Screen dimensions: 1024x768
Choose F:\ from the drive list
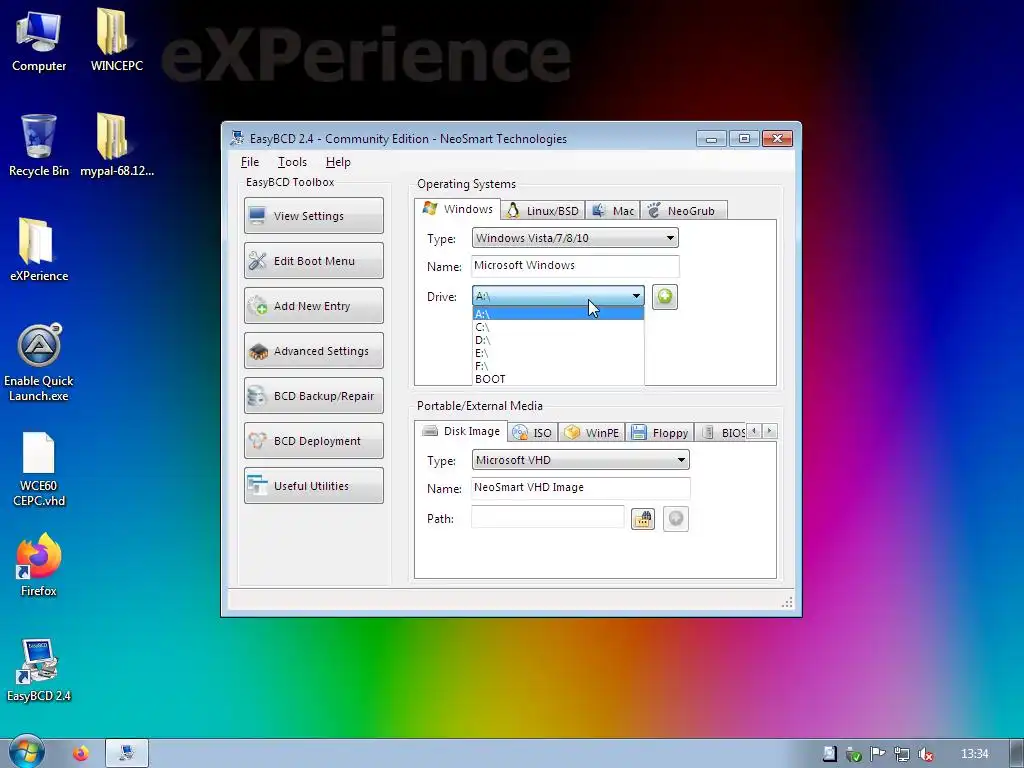[x=558, y=366]
